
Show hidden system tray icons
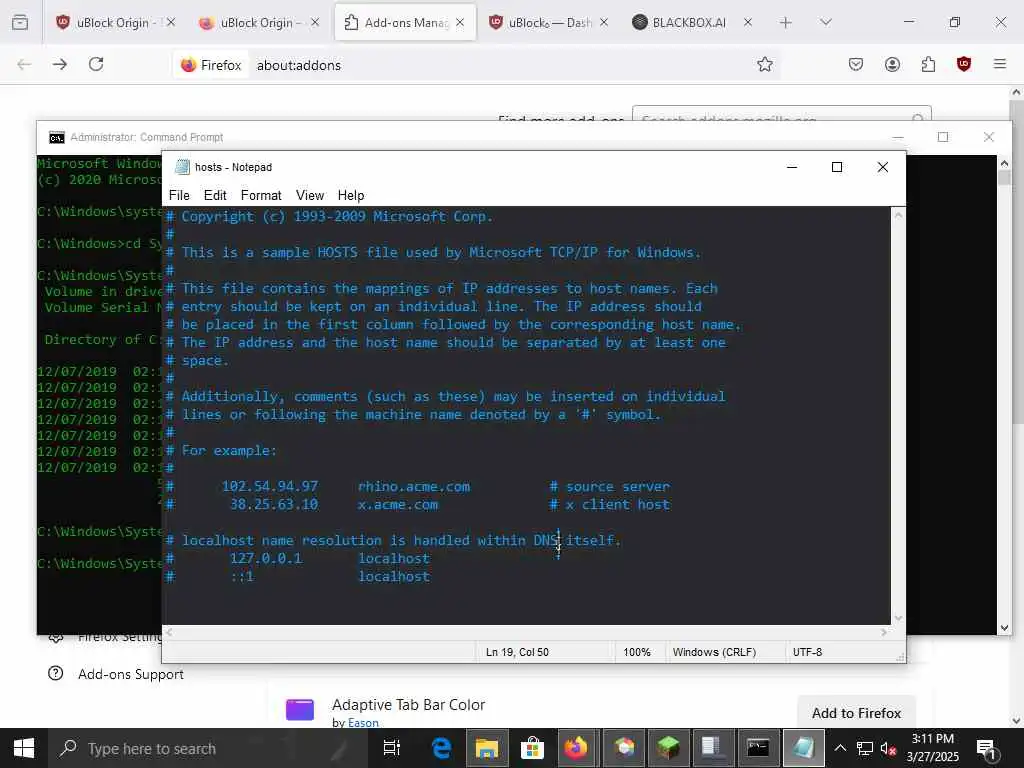tap(840, 748)
